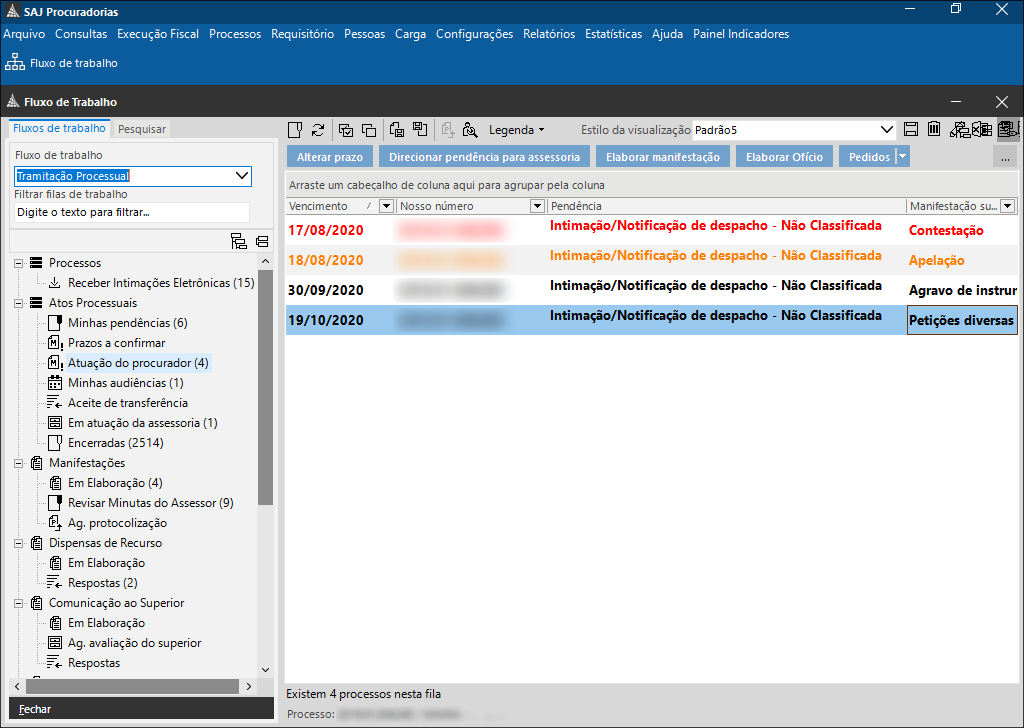
Task: Click the Alterar prazo button
Action: click(330, 157)
